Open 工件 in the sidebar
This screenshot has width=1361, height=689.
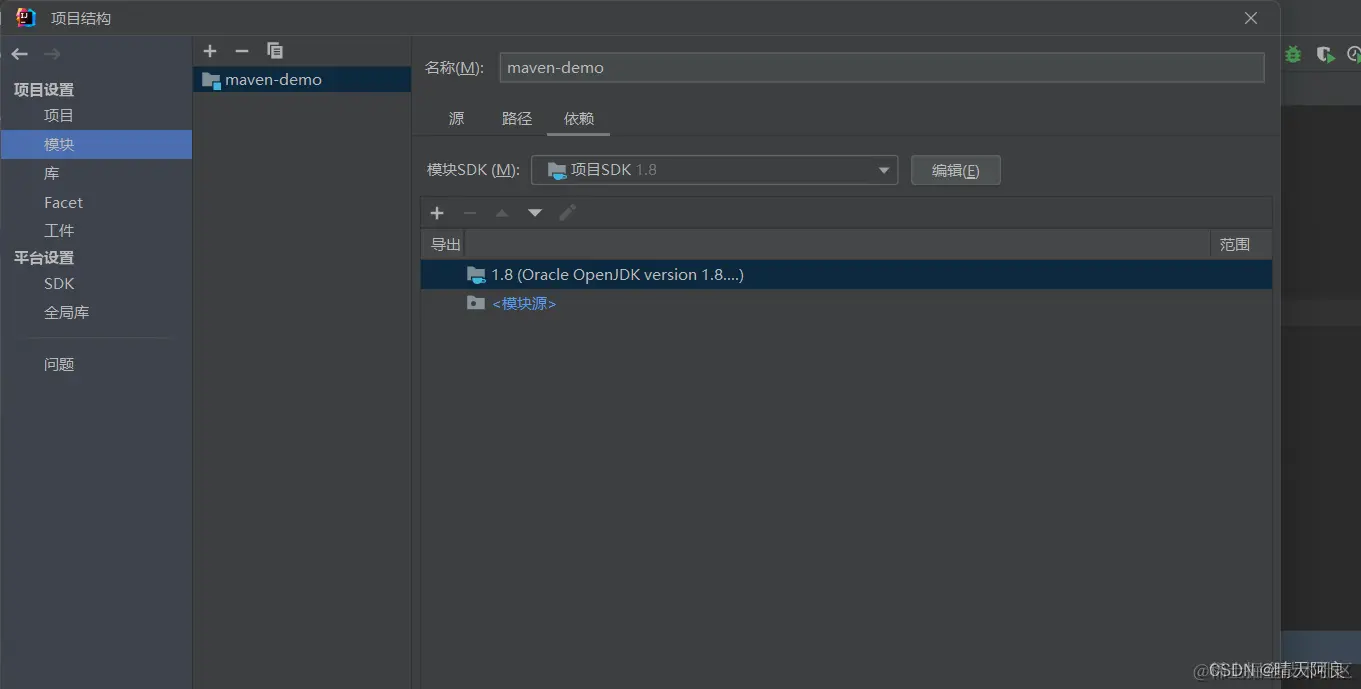click(x=59, y=230)
